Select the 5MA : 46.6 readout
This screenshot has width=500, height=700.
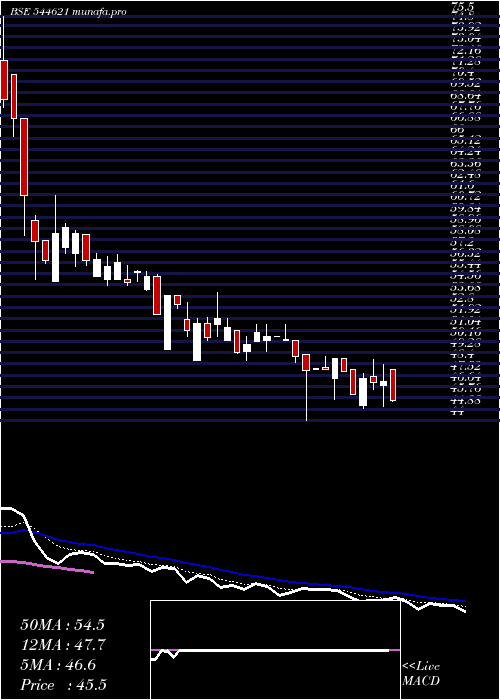point(58,665)
